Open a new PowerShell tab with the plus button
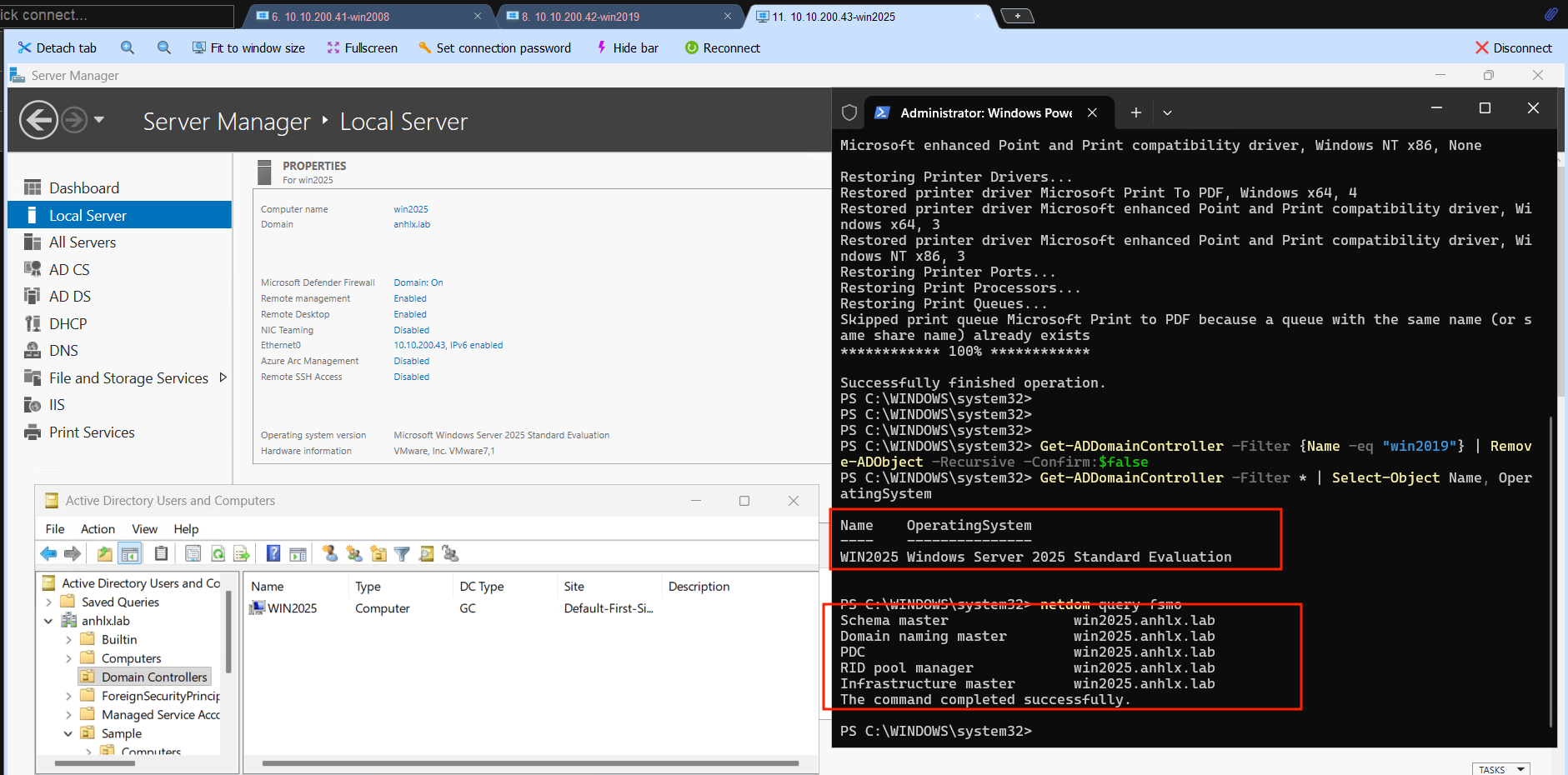Image resolution: width=1568 pixels, height=775 pixels. [x=1135, y=112]
